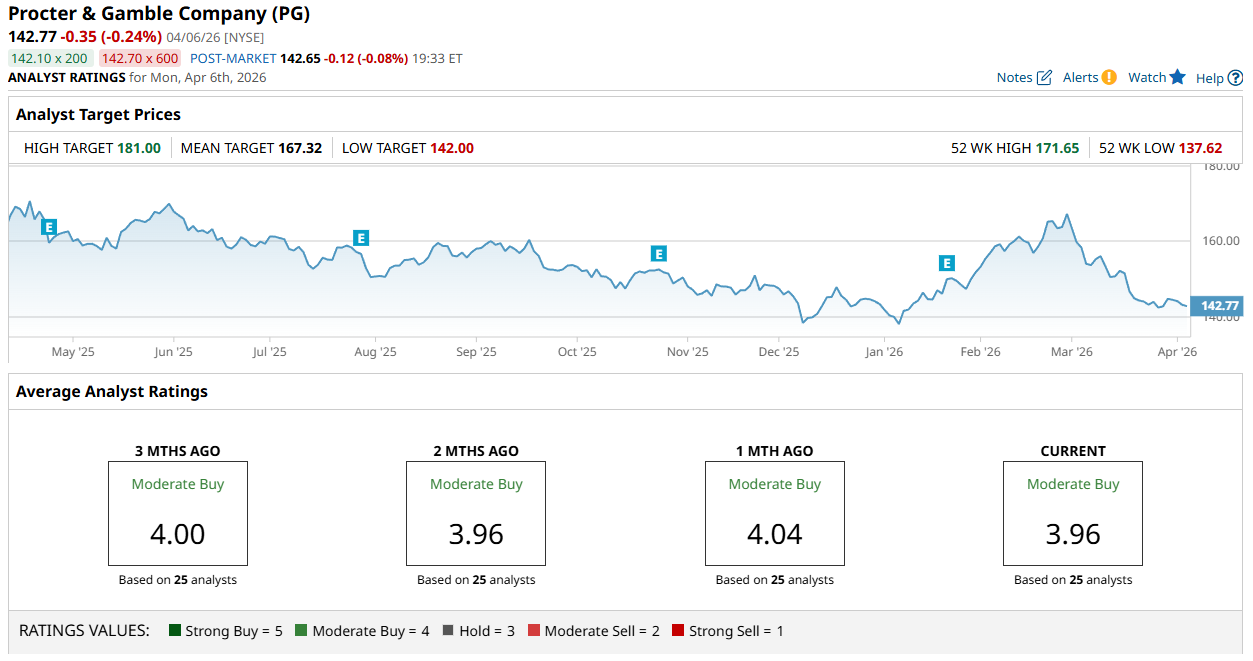Click the Notes pencil icon
The height and width of the screenshot is (661, 1253).
click(1044, 78)
